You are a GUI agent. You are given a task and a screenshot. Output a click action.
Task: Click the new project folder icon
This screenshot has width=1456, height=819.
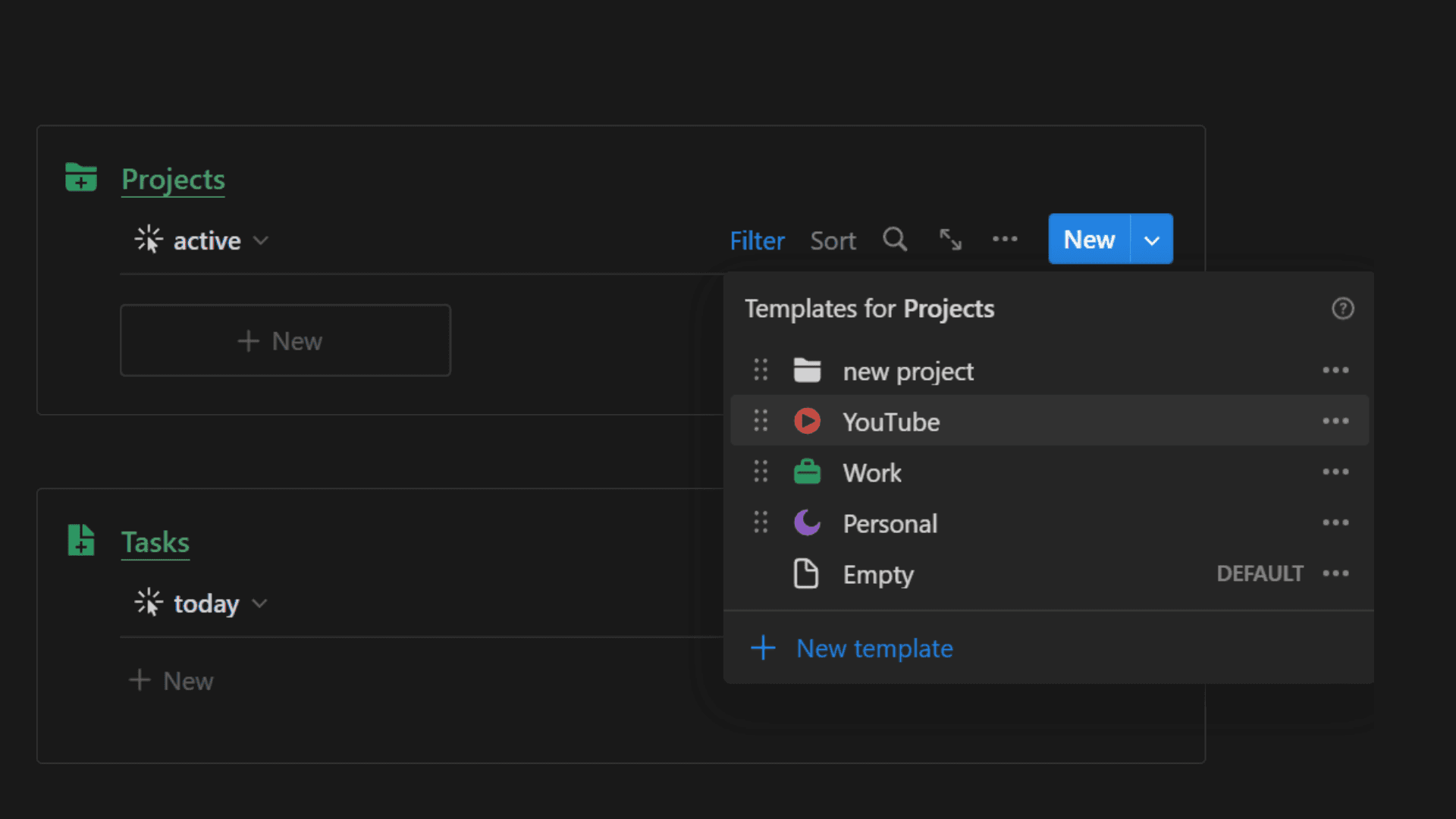(x=807, y=370)
